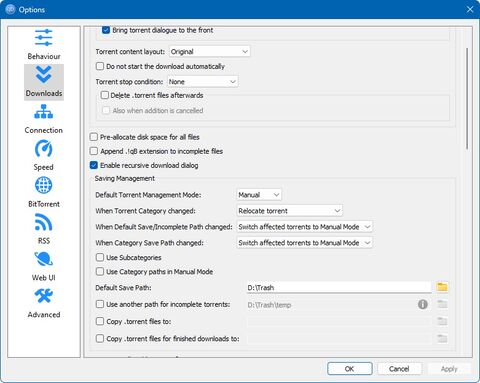Browse folder for Default Save Path
Image resolution: width=480 pixels, height=383 pixels.
[442, 287]
